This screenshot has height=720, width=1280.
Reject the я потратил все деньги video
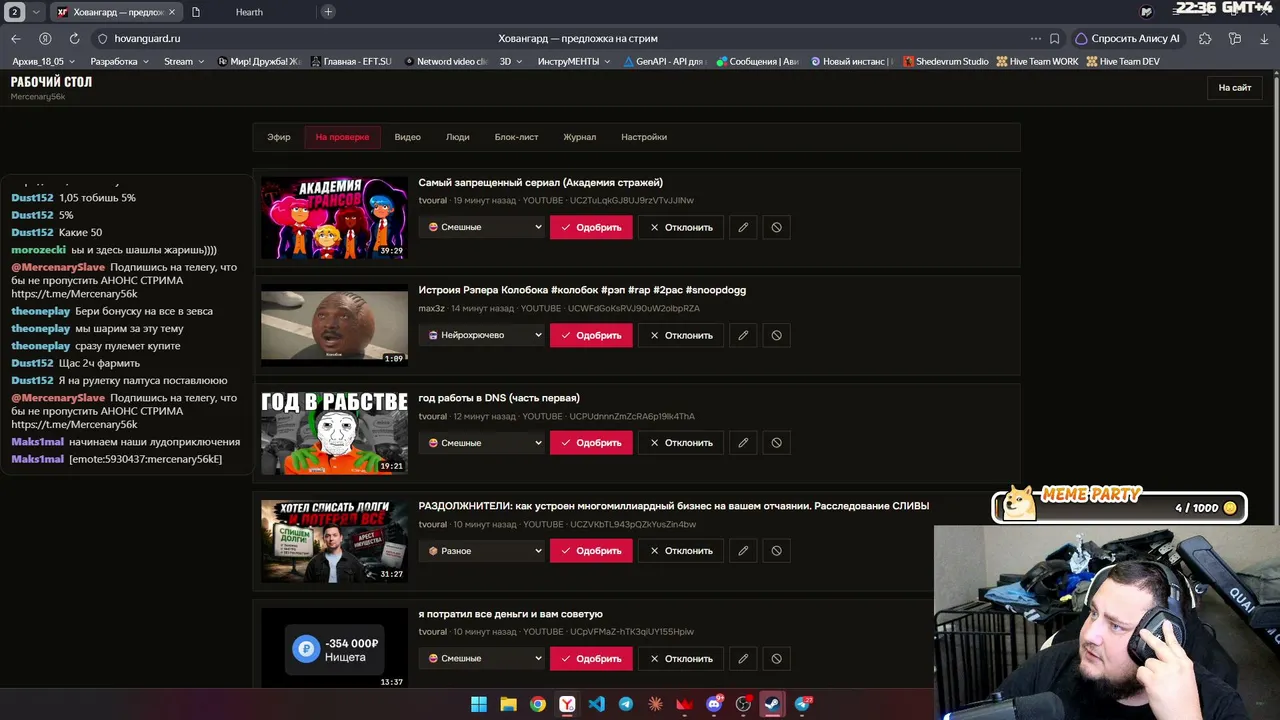click(x=681, y=659)
